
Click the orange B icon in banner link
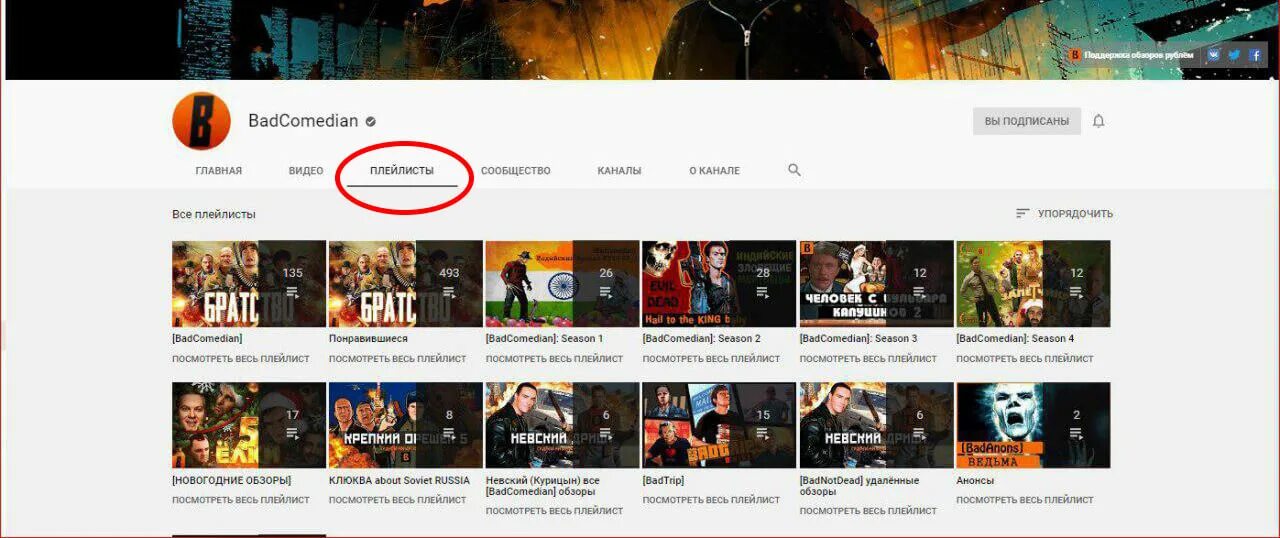pyautogui.click(x=1075, y=55)
